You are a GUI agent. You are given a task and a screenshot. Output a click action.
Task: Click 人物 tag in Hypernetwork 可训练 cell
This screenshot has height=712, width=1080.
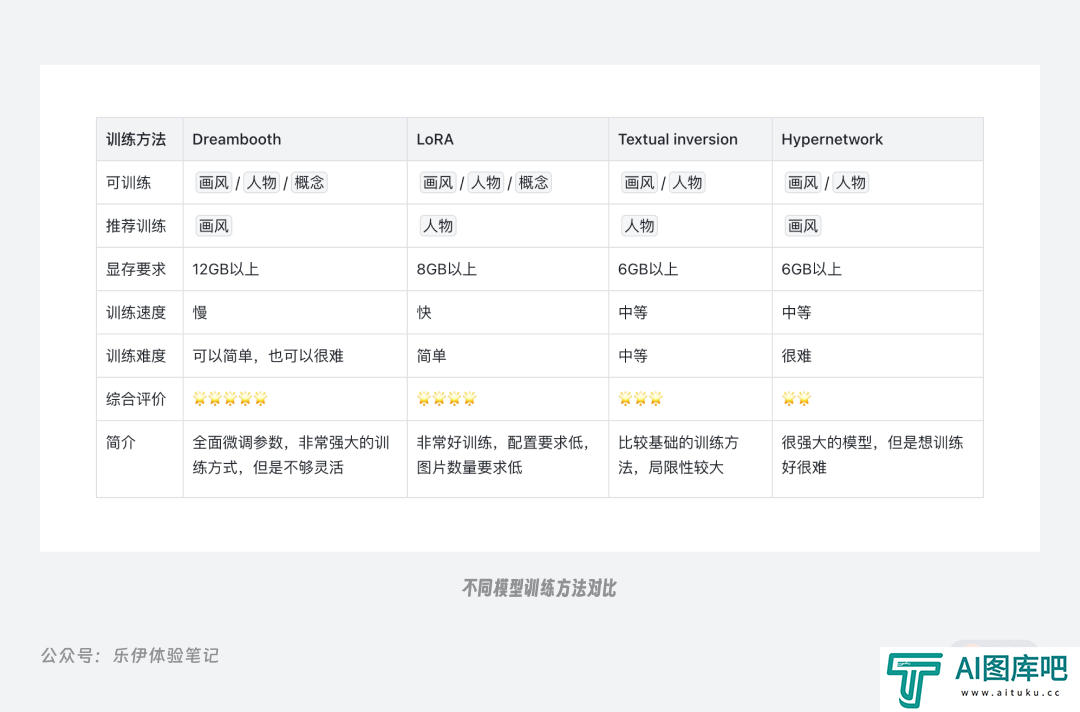point(851,182)
